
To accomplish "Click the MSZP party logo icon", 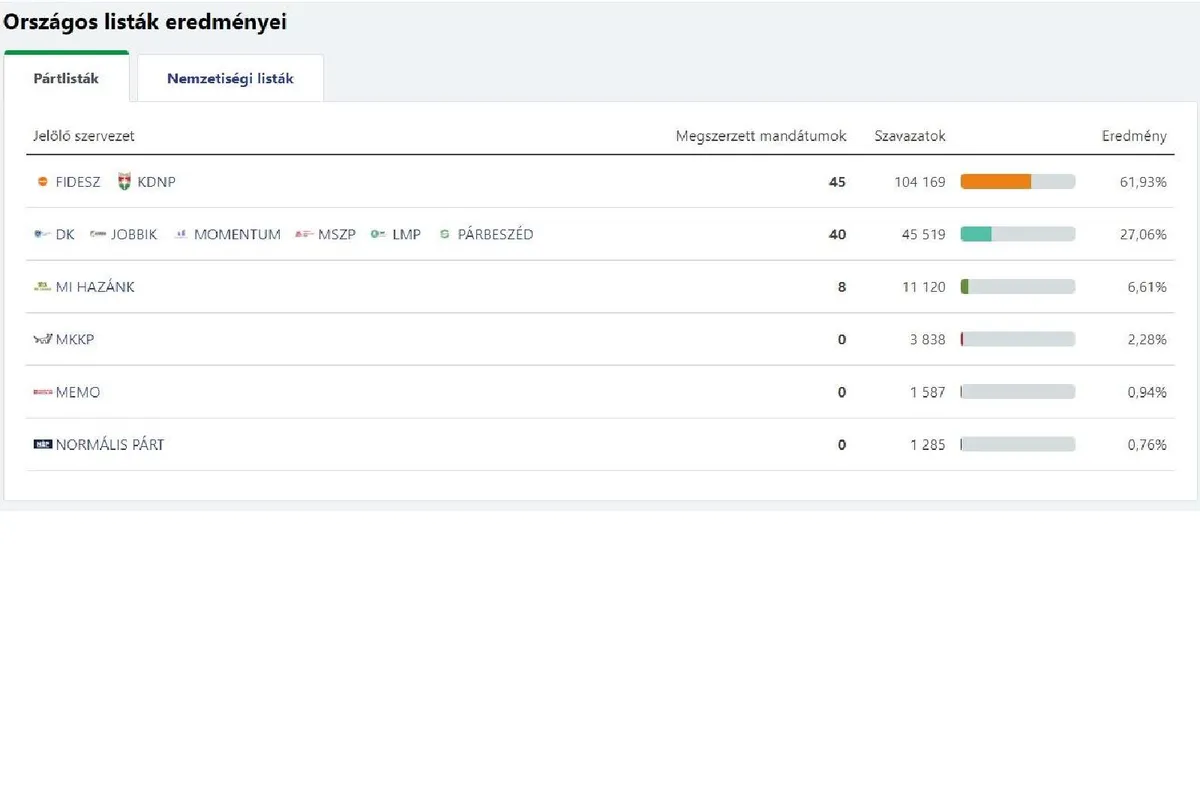I will [x=303, y=235].
